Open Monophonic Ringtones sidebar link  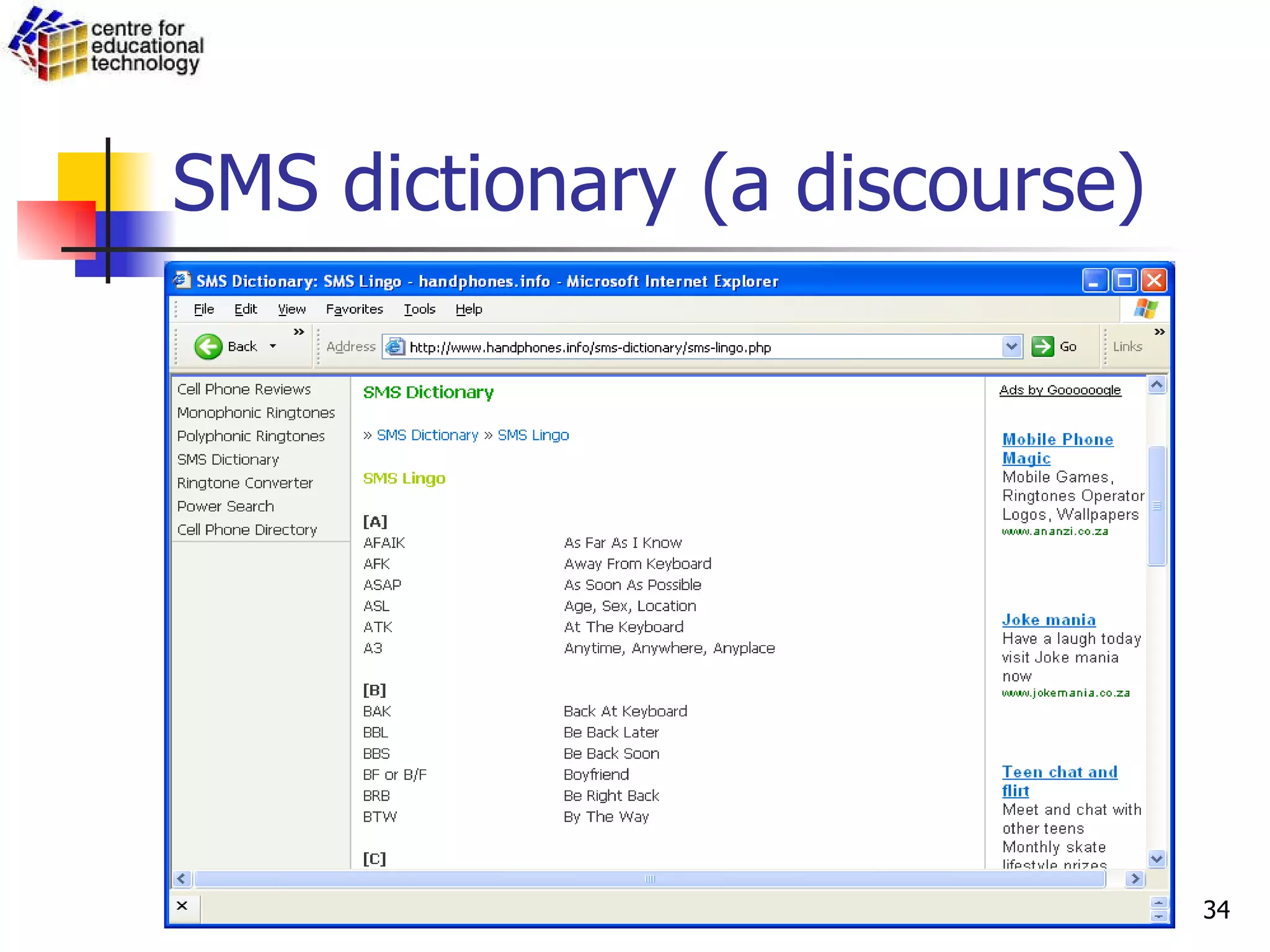(x=255, y=413)
